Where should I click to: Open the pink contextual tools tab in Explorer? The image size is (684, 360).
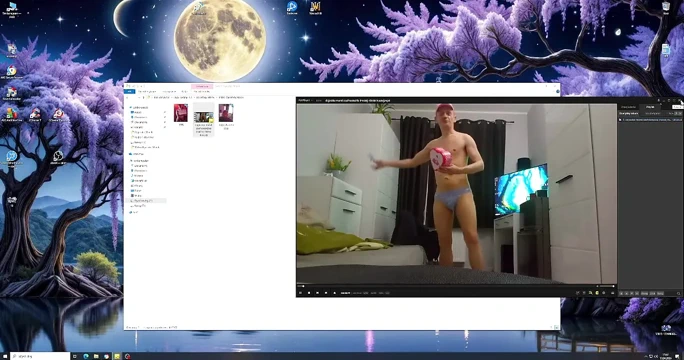[x=202, y=86]
